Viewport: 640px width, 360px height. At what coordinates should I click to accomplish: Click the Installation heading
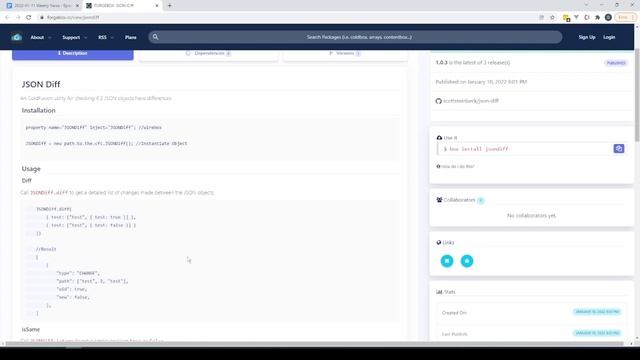(x=39, y=111)
